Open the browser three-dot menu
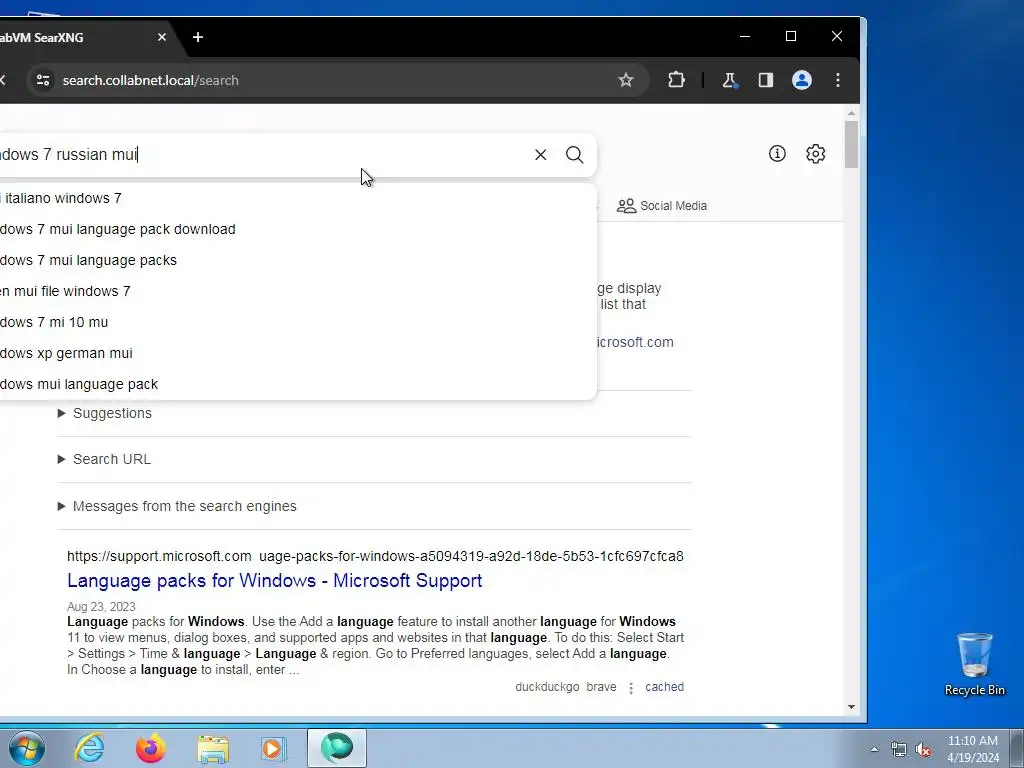The width and height of the screenshot is (1024, 768). [x=838, y=80]
